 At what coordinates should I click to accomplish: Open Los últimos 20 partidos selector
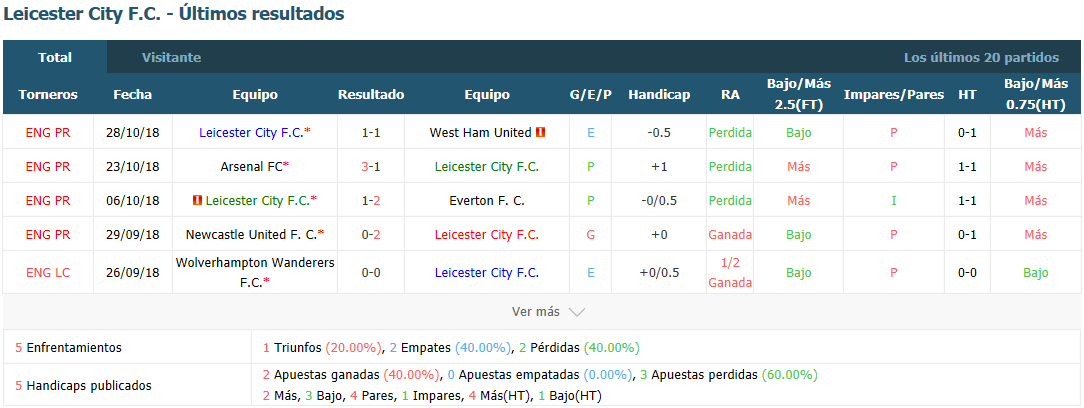point(981,57)
